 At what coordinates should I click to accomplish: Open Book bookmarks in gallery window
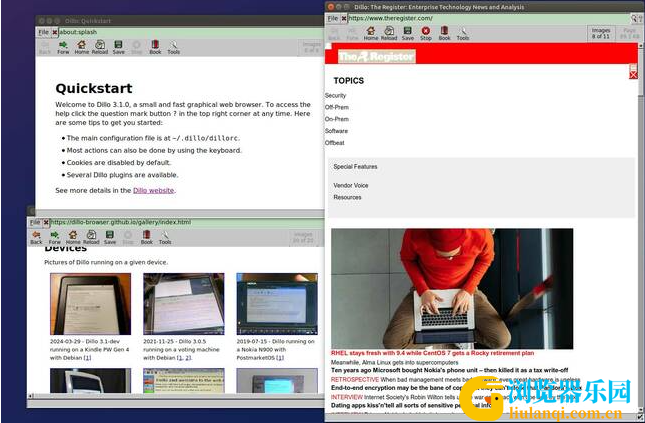click(146, 235)
